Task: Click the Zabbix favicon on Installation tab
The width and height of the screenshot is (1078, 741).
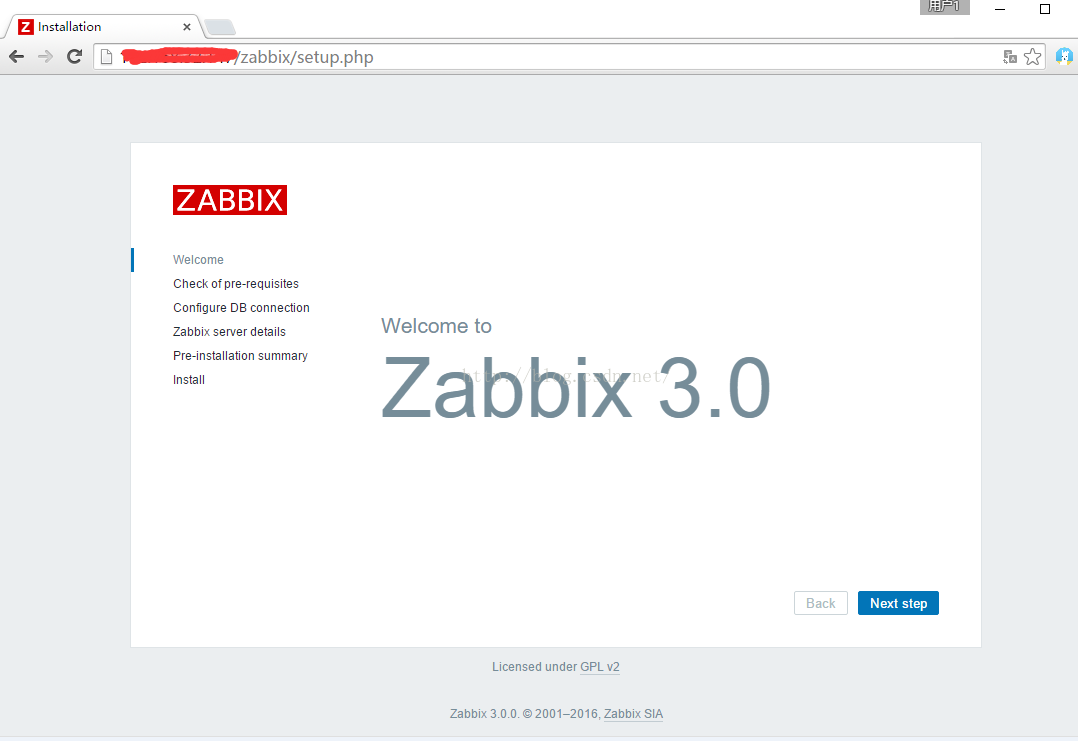Action: [25, 27]
